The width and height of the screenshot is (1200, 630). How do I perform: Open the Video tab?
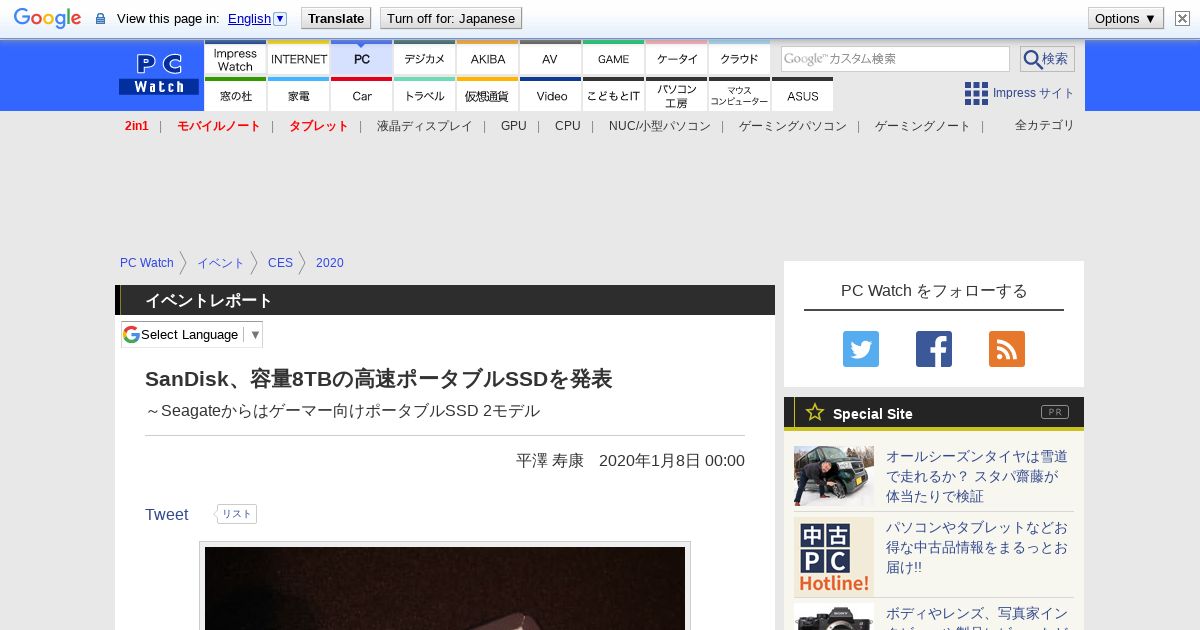point(551,95)
